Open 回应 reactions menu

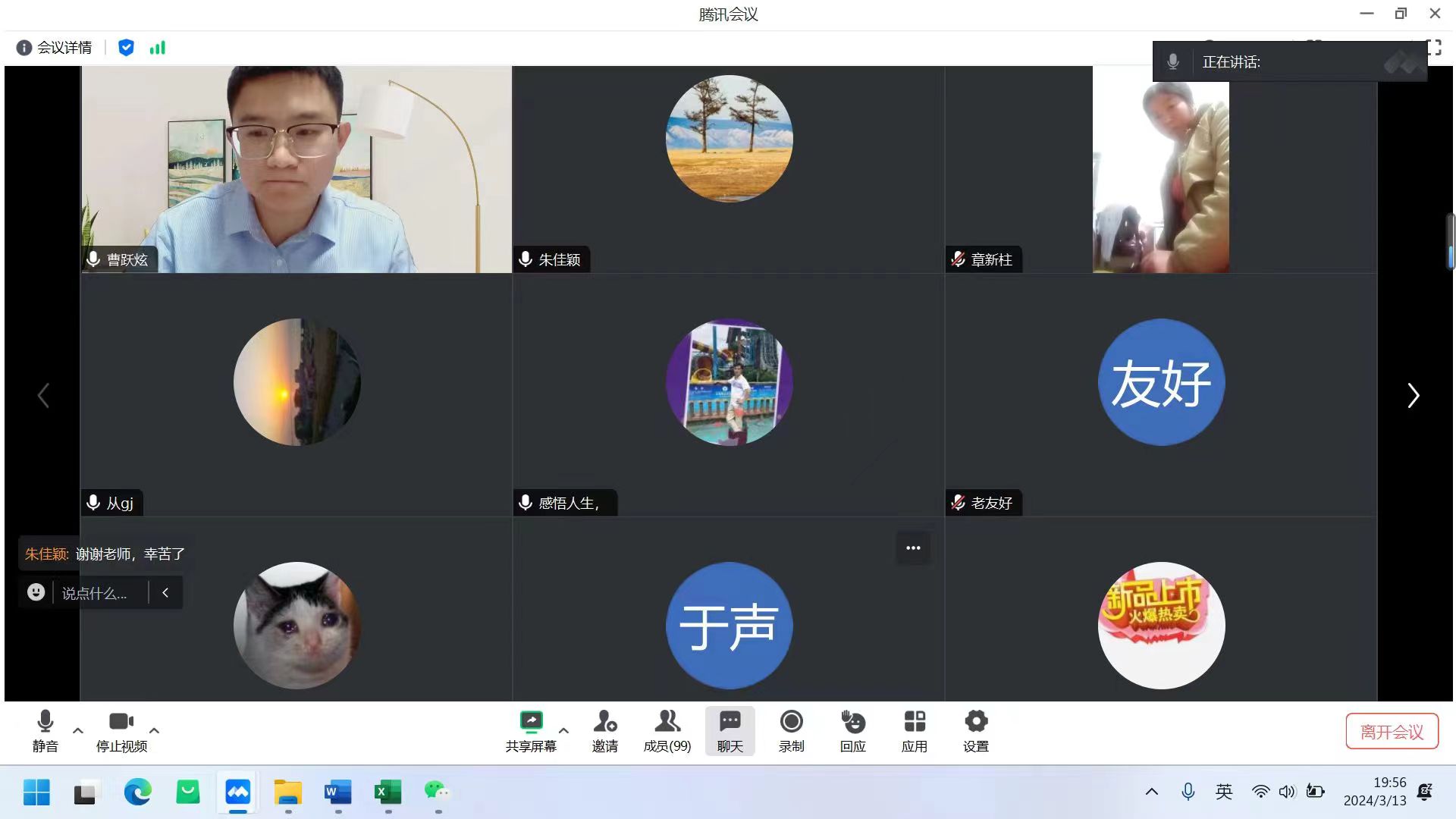[853, 731]
